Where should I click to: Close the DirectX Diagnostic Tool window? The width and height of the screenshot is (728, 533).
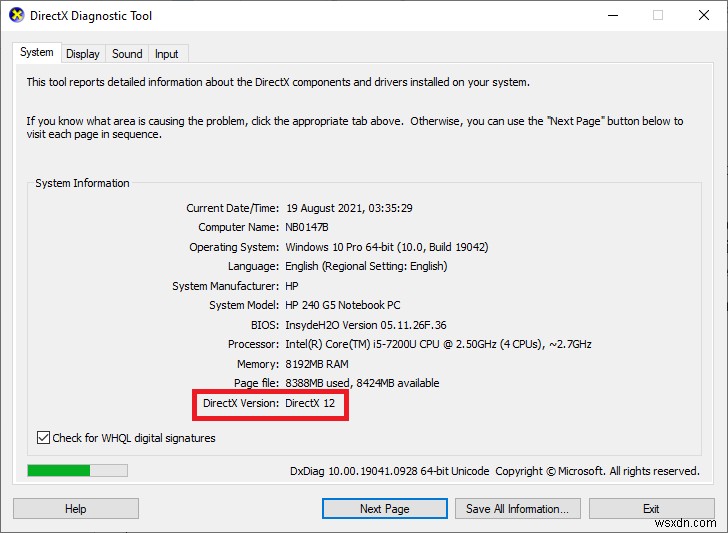(704, 15)
